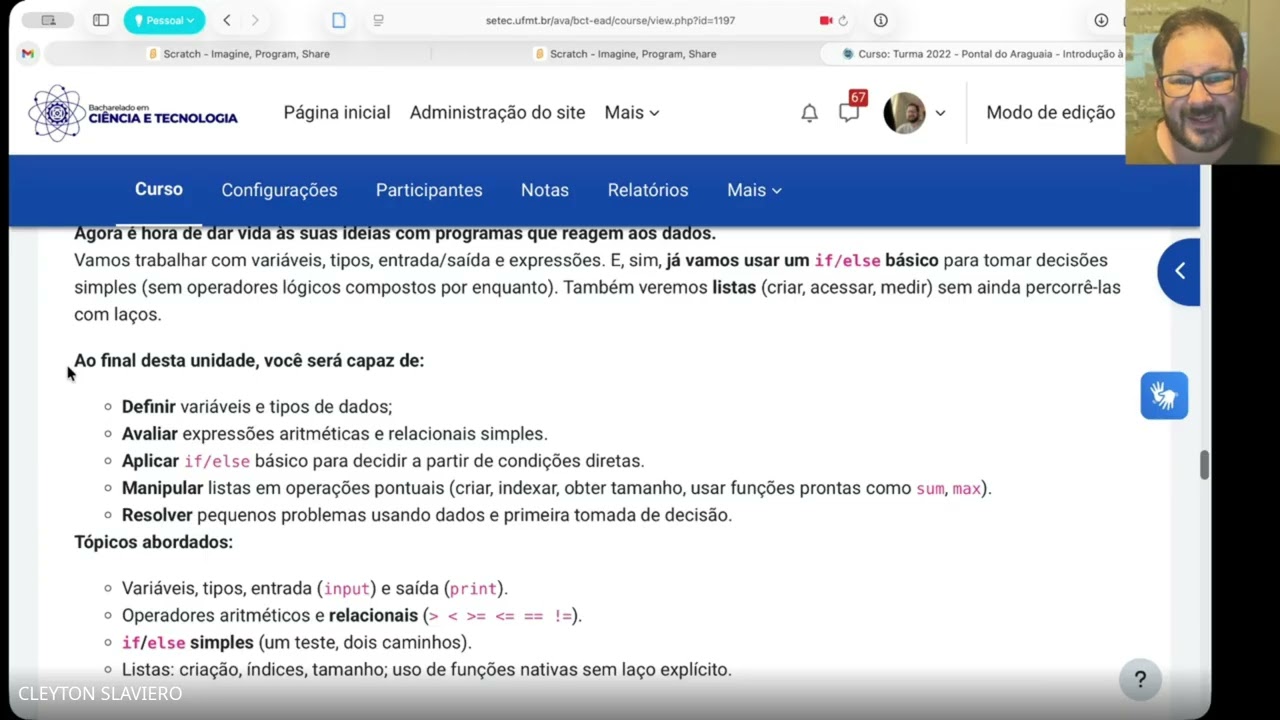The image size is (1280, 720).
Task: Toggle Modo de edição
Action: pyautogui.click(x=1050, y=113)
